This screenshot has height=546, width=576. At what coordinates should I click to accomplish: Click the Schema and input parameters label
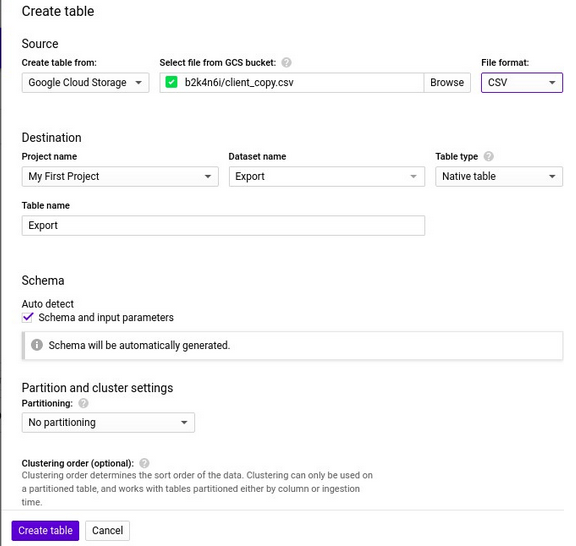[106, 317]
